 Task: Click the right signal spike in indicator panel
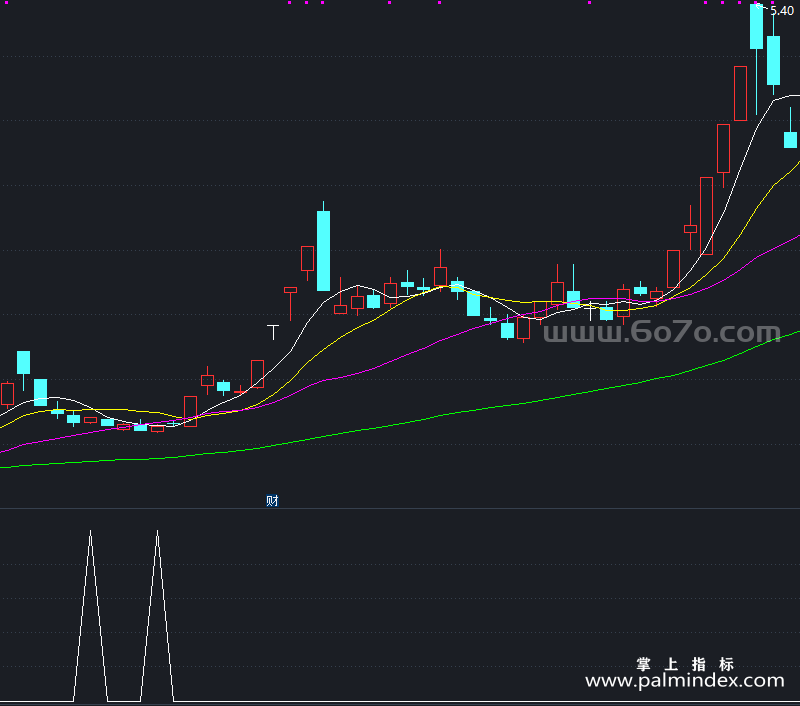click(x=157, y=615)
